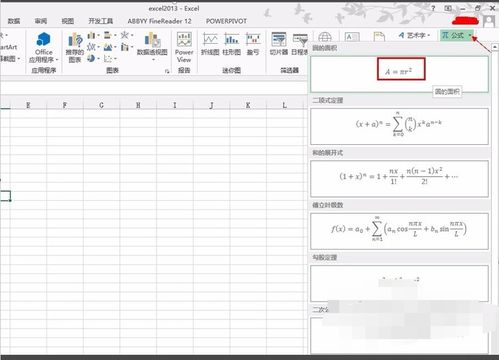Open Power View report
499x360 pixels.
pyautogui.click(x=184, y=48)
